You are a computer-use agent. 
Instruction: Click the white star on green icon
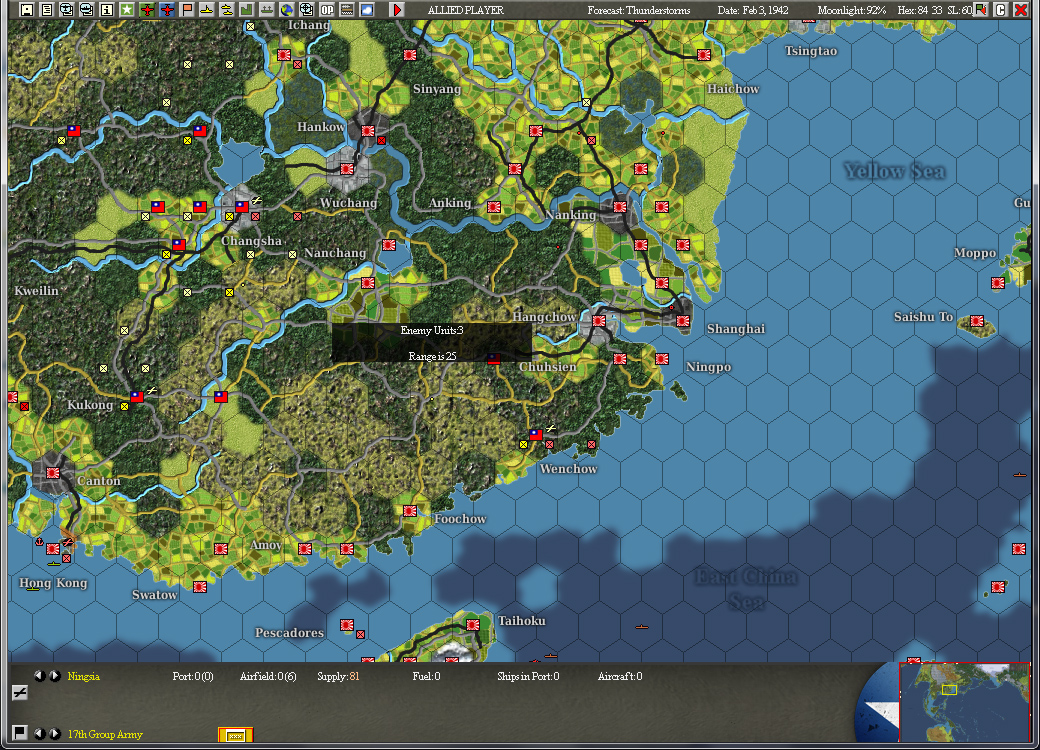127,9
